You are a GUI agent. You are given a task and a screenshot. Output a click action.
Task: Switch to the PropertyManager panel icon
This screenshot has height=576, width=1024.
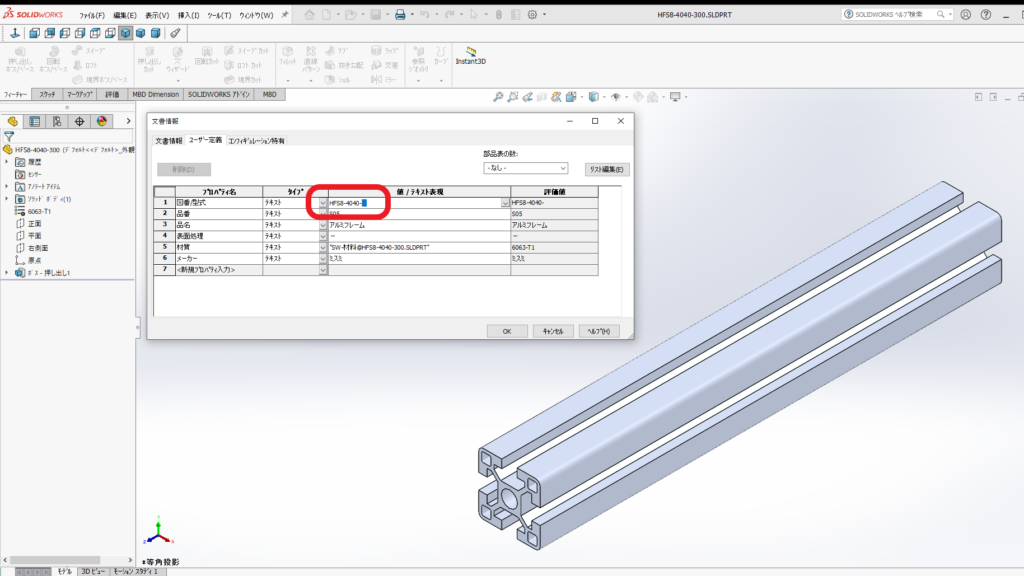click(35, 121)
